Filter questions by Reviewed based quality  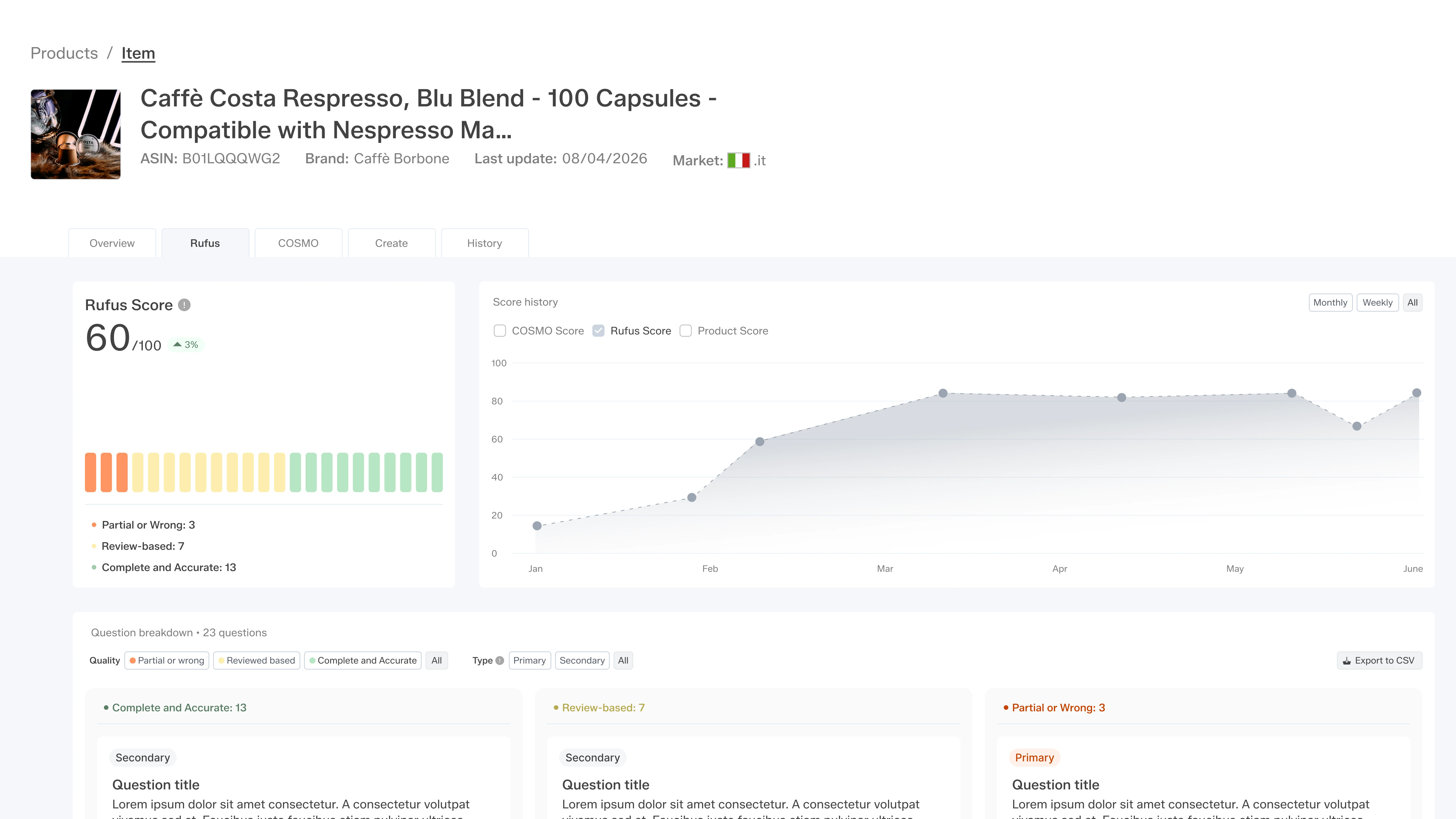tap(257, 660)
